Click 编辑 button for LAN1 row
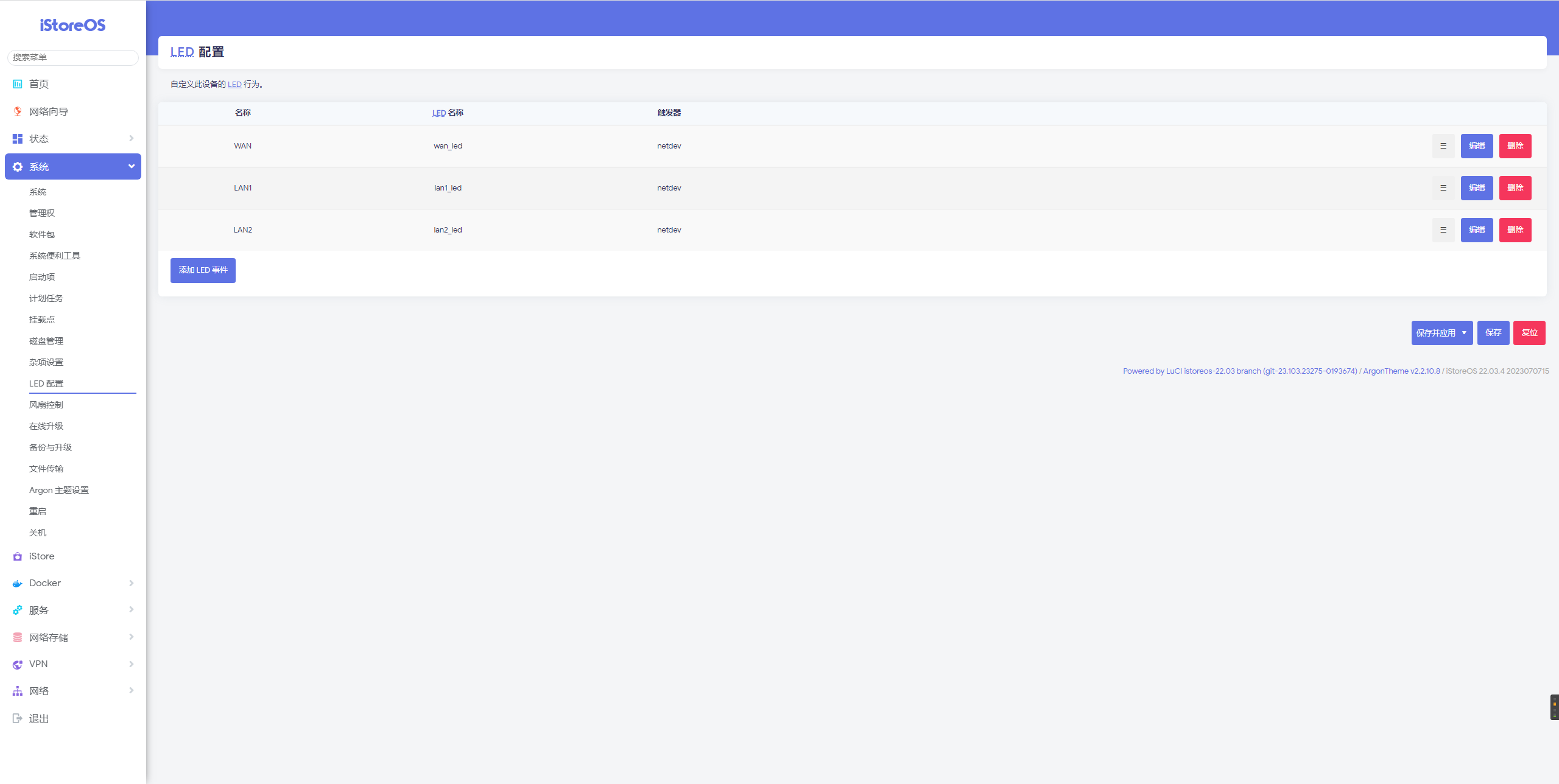The image size is (1559, 784). tap(1476, 188)
